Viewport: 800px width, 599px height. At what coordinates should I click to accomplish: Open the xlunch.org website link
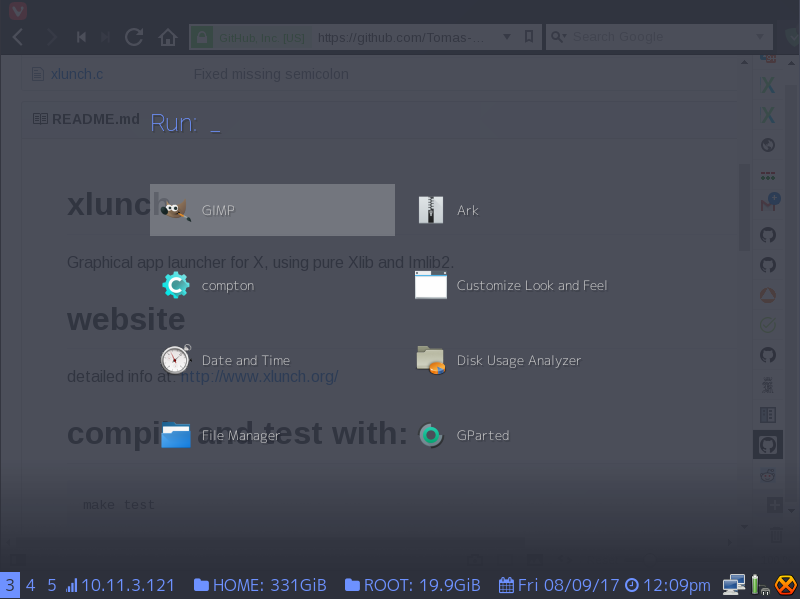[259, 376]
